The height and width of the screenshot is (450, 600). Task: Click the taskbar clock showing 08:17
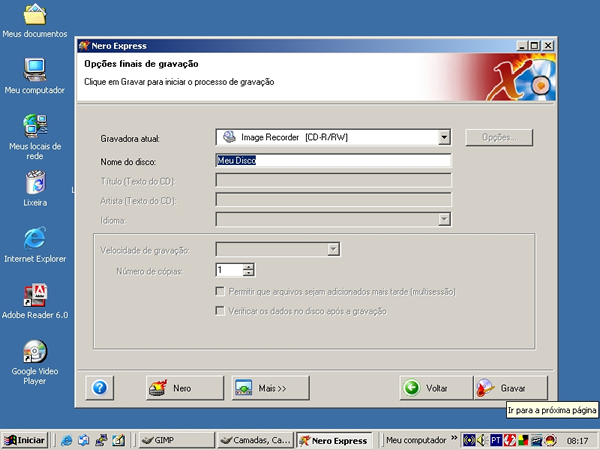(x=577, y=441)
